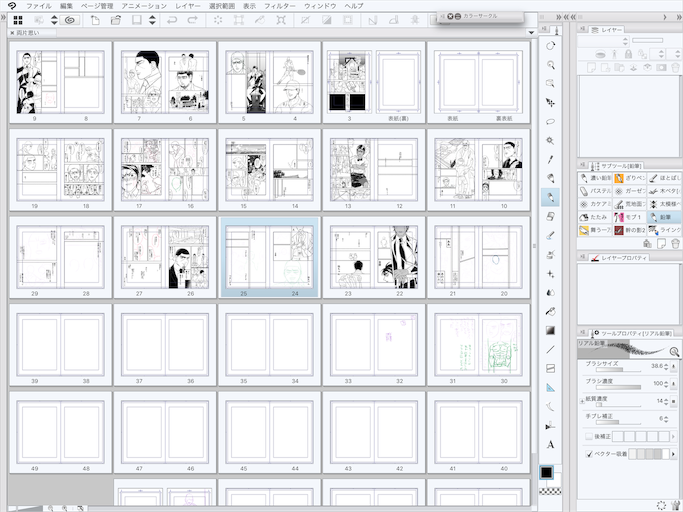Select the Zoom magnifier tool
This screenshot has height=512, width=683.
(551, 64)
